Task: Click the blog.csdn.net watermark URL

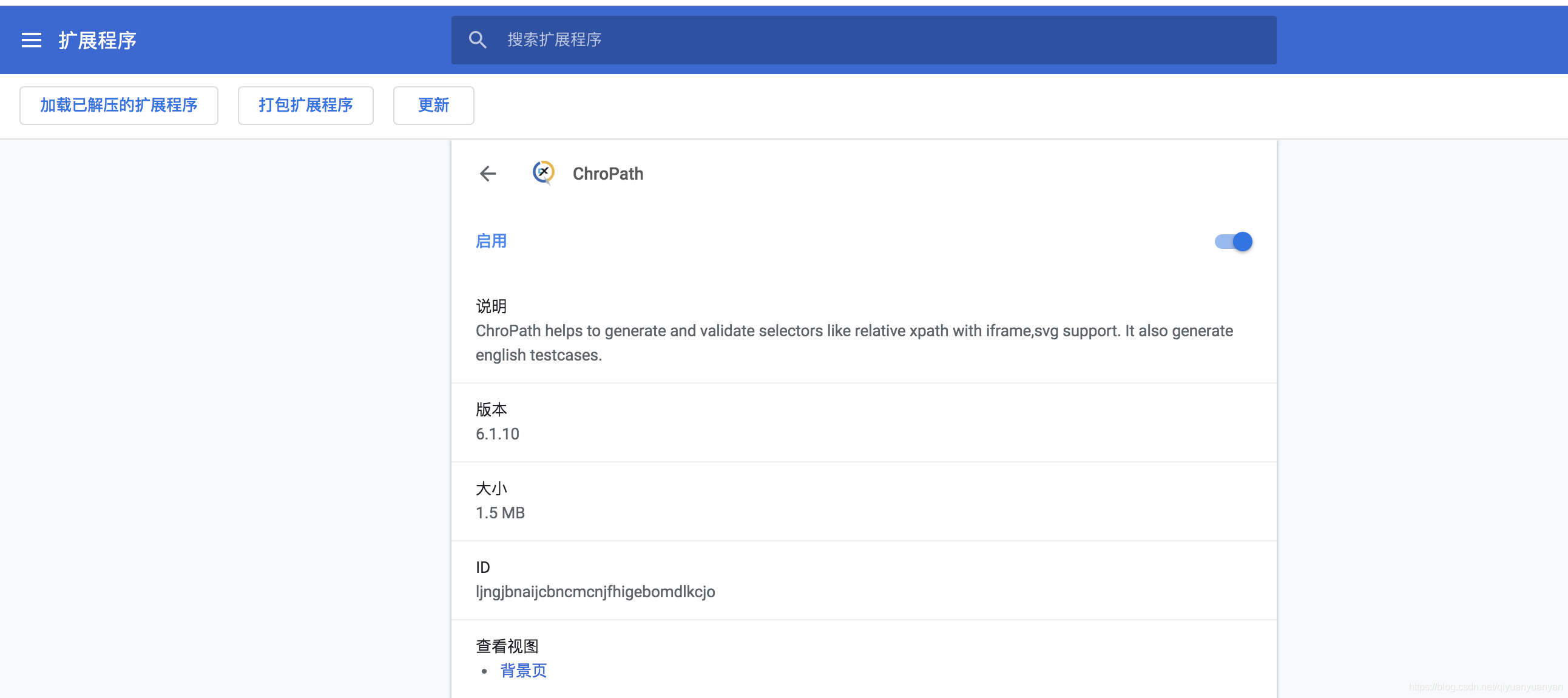Action: (x=1485, y=687)
